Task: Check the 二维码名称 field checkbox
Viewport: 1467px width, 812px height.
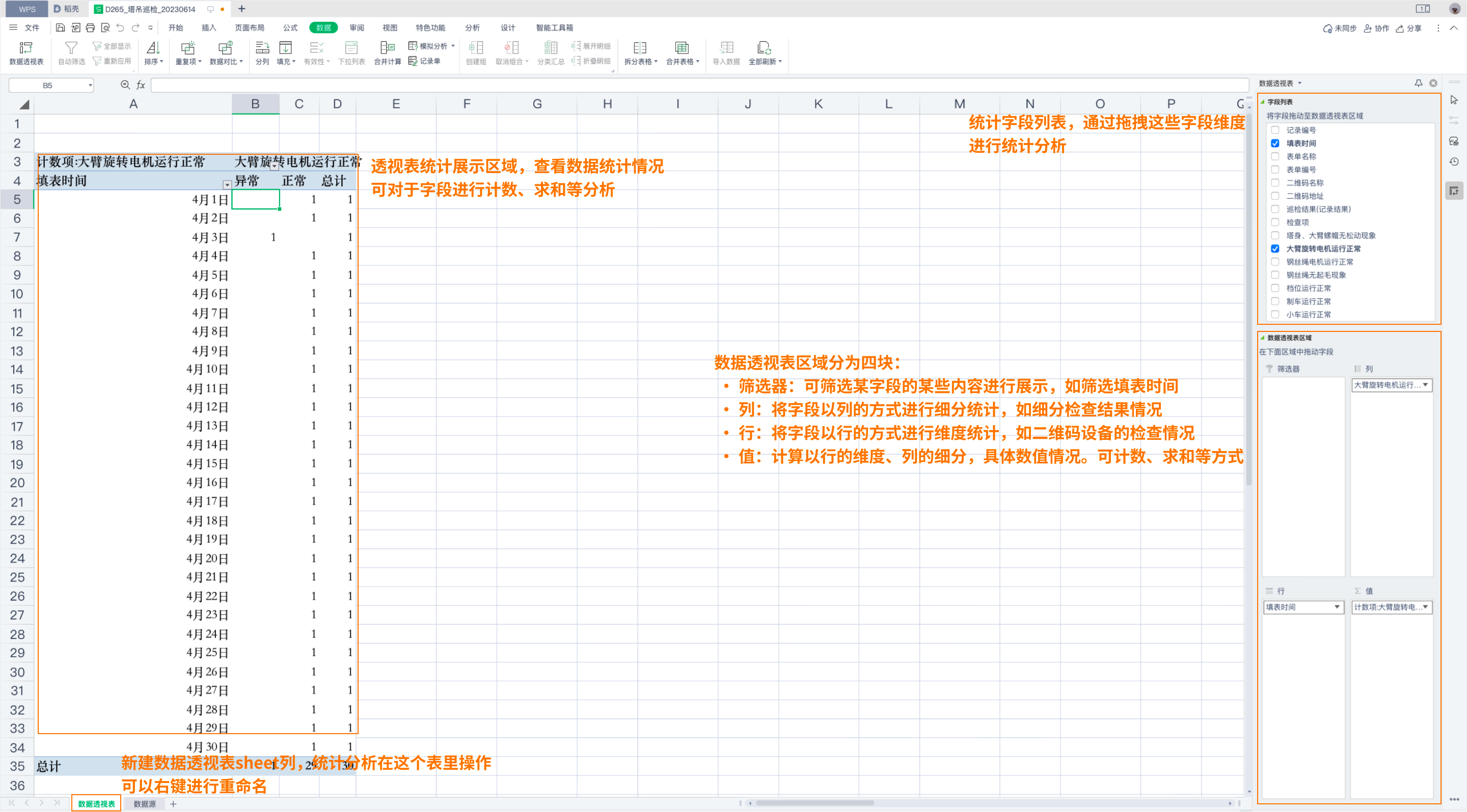Action: pyautogui.click(x=1275, y=183)
